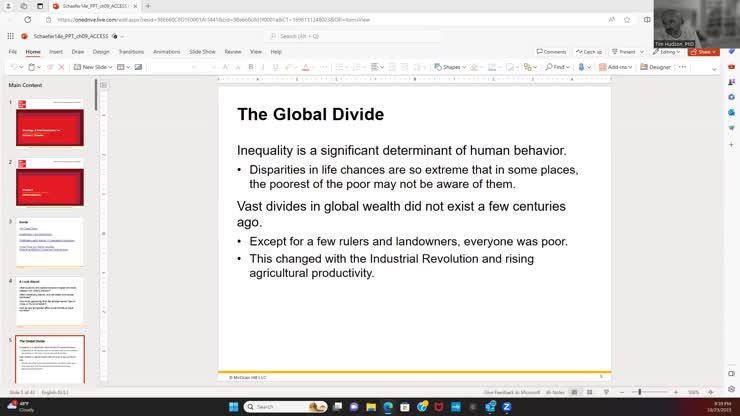This screenshot has width=740, height=416.
Task: Click the Delete icon in the ribbon
Action: click(x=62, y=67)
